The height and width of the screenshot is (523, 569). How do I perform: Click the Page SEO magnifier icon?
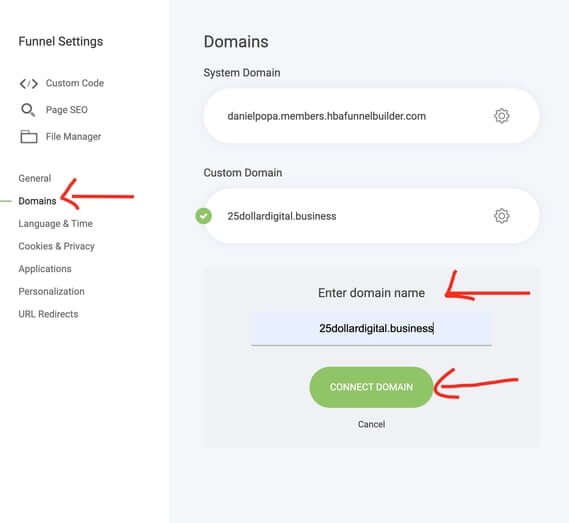pyautogui.click(x=28, y=110)
